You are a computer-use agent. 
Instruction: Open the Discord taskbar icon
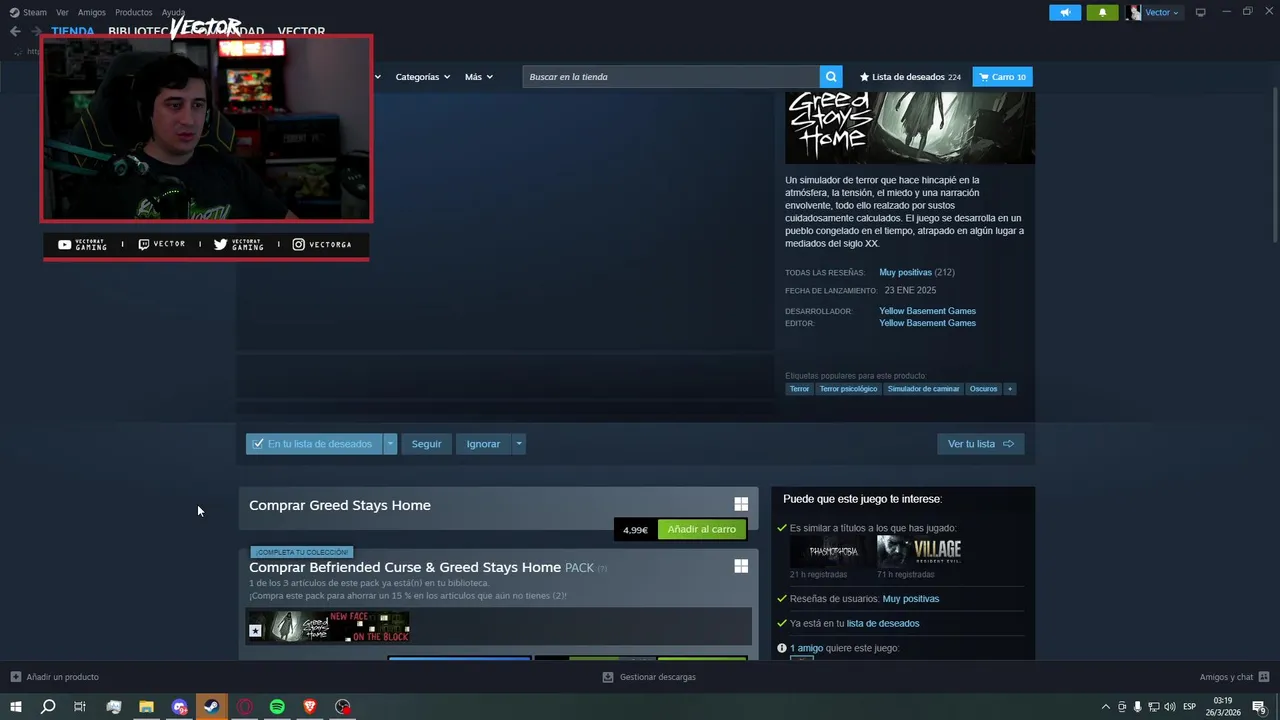pyautogui.click(x=179, y=707)
